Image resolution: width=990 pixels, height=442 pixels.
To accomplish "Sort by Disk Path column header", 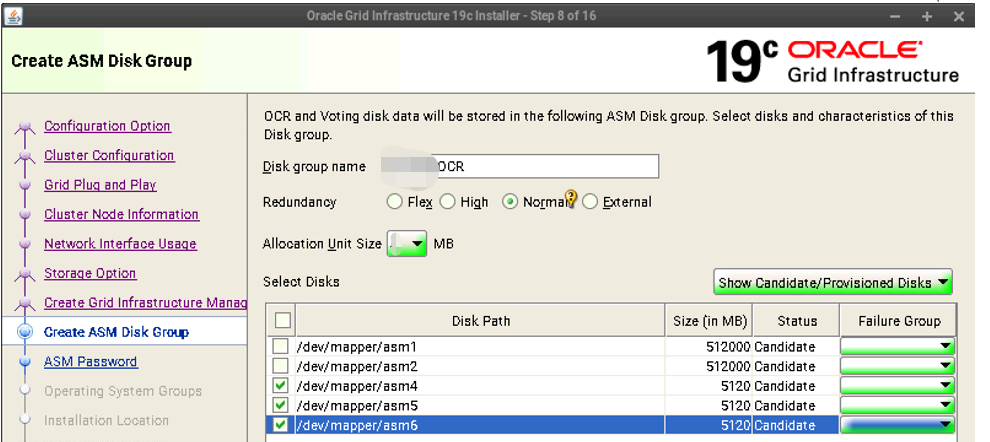I will [480, 321].
